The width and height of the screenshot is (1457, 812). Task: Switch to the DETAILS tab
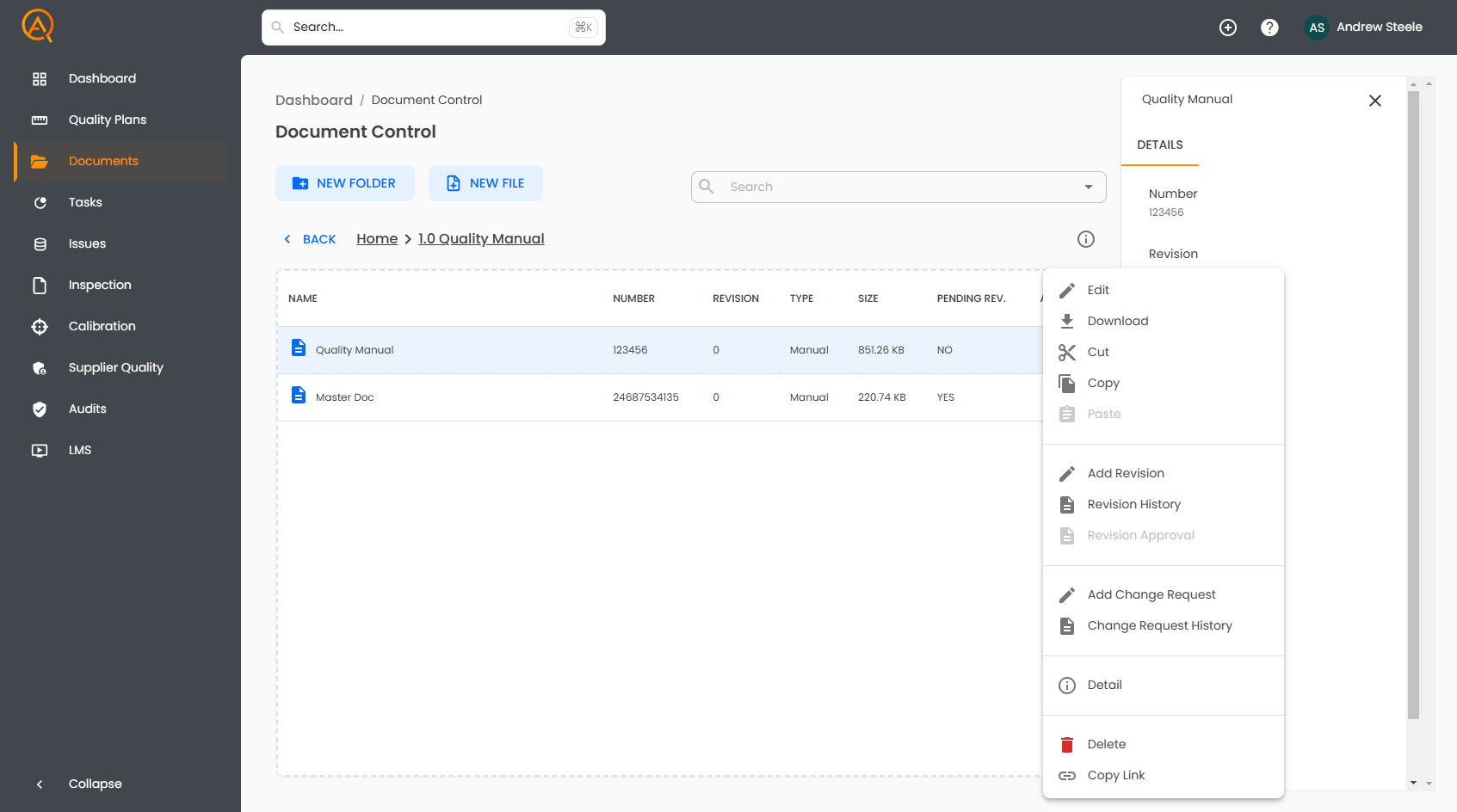(1159, 145)
